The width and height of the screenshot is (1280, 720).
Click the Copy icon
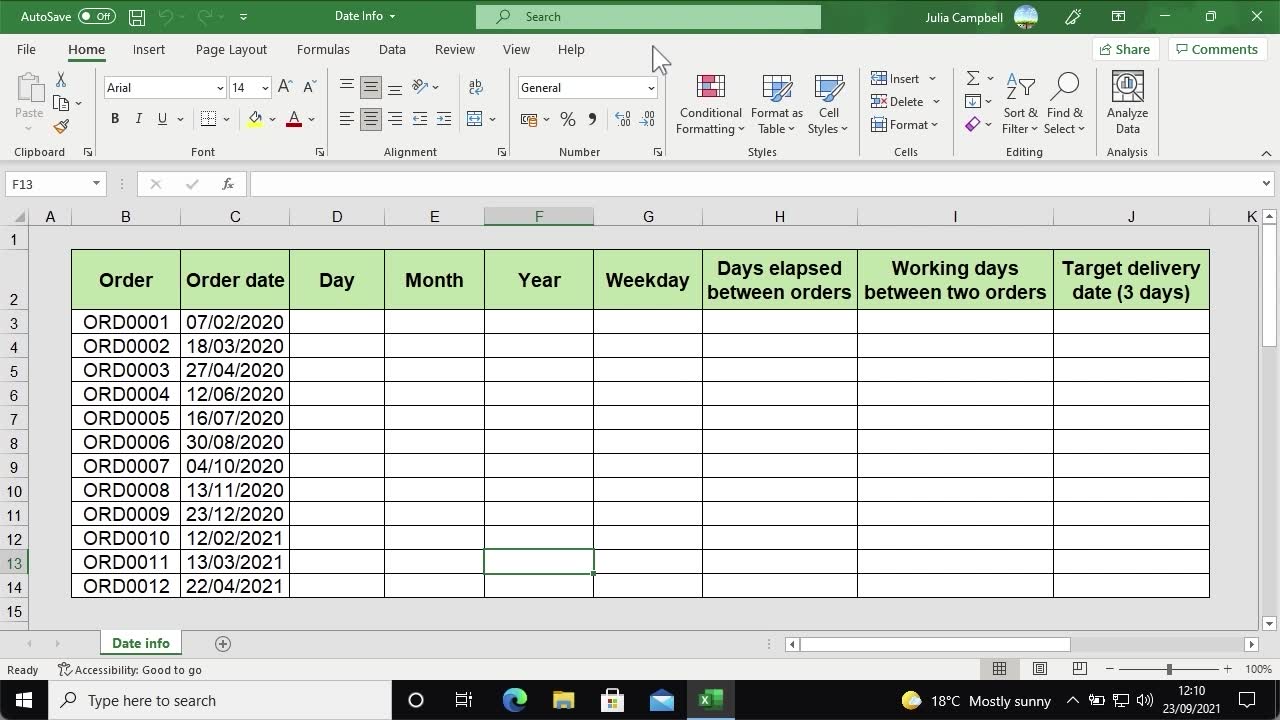(x=61, y=103)
